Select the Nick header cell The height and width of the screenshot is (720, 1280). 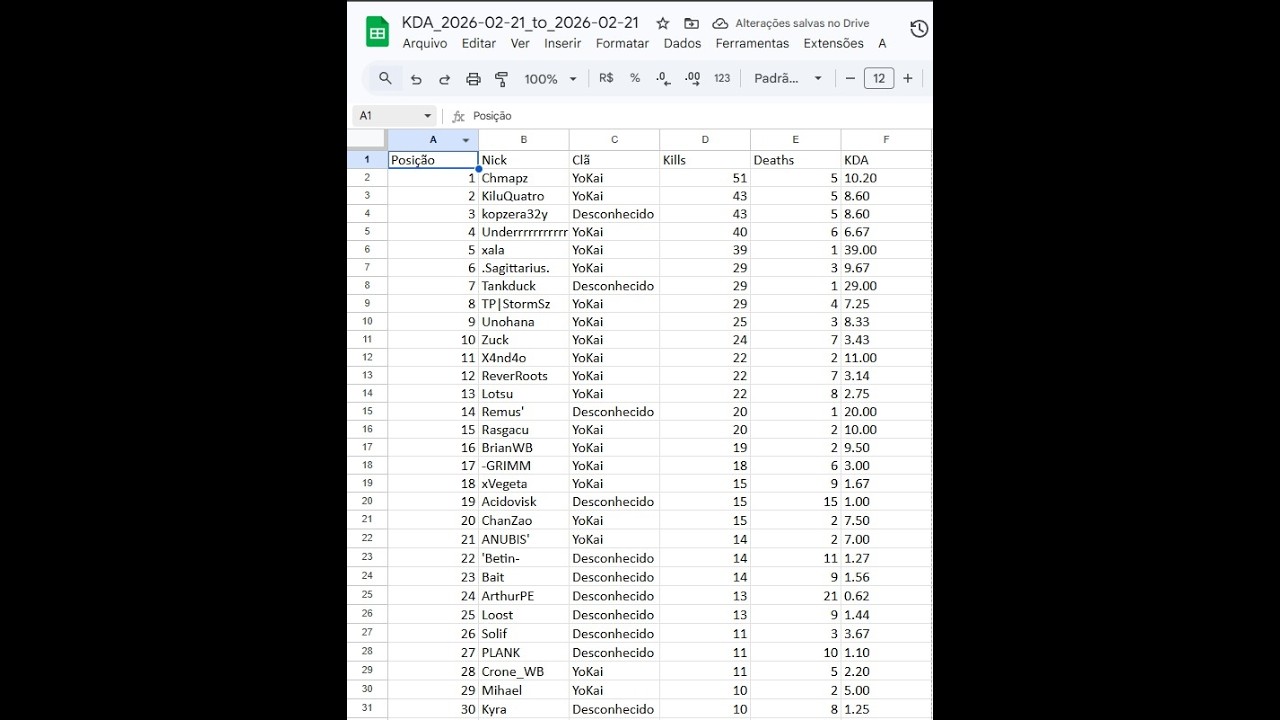tap(523, 160)
